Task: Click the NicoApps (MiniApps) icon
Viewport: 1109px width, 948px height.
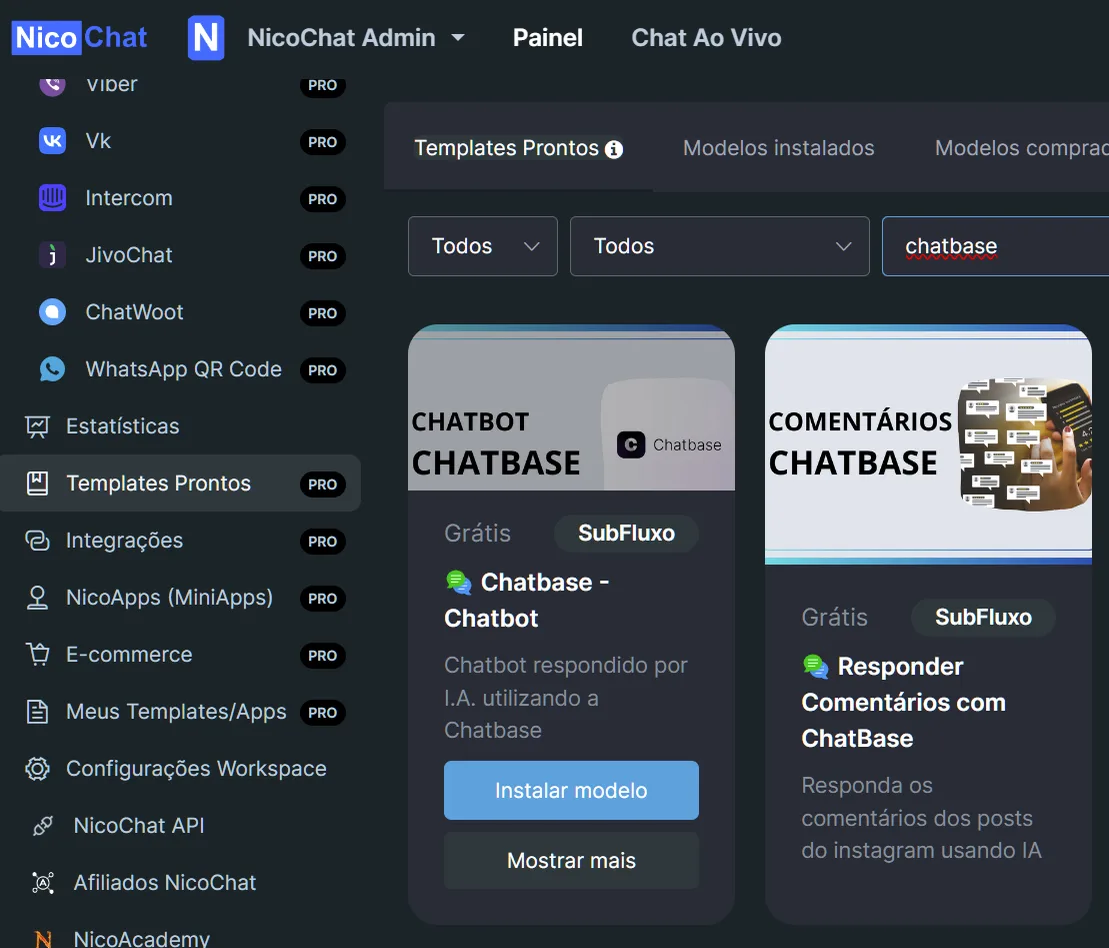Action: (37, 598)
